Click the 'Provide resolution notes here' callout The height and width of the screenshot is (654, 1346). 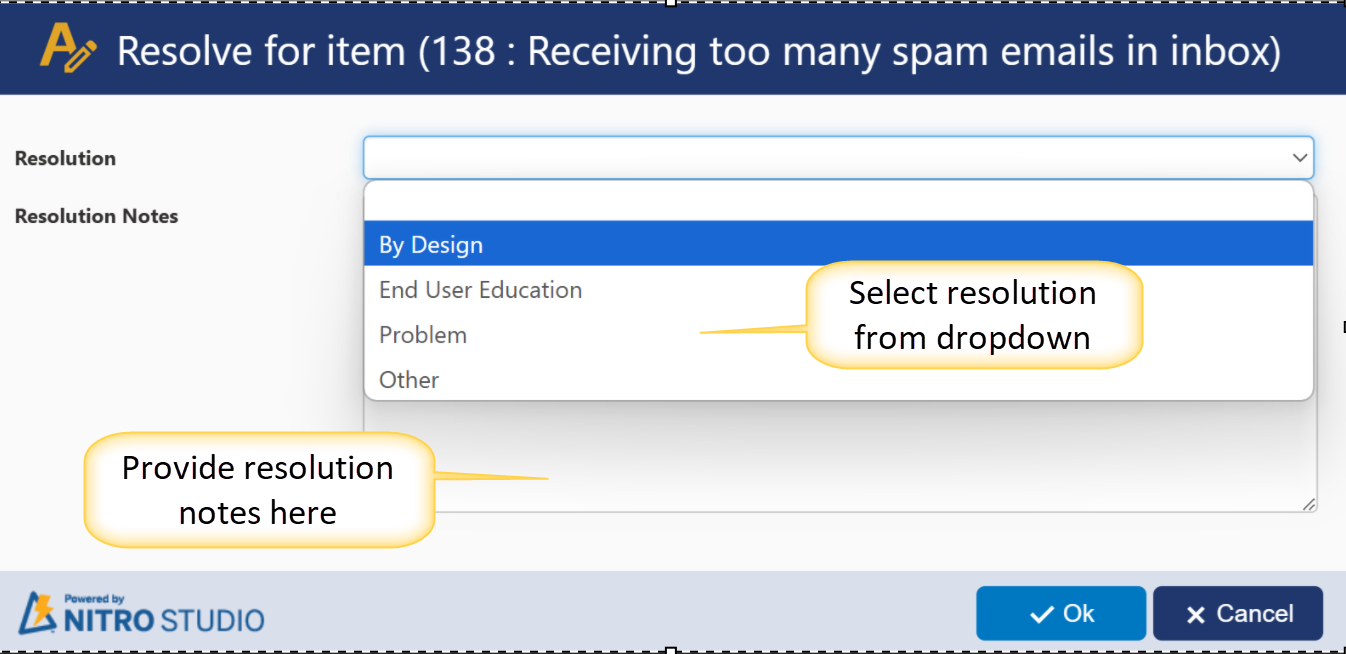[x=258, y=490]
